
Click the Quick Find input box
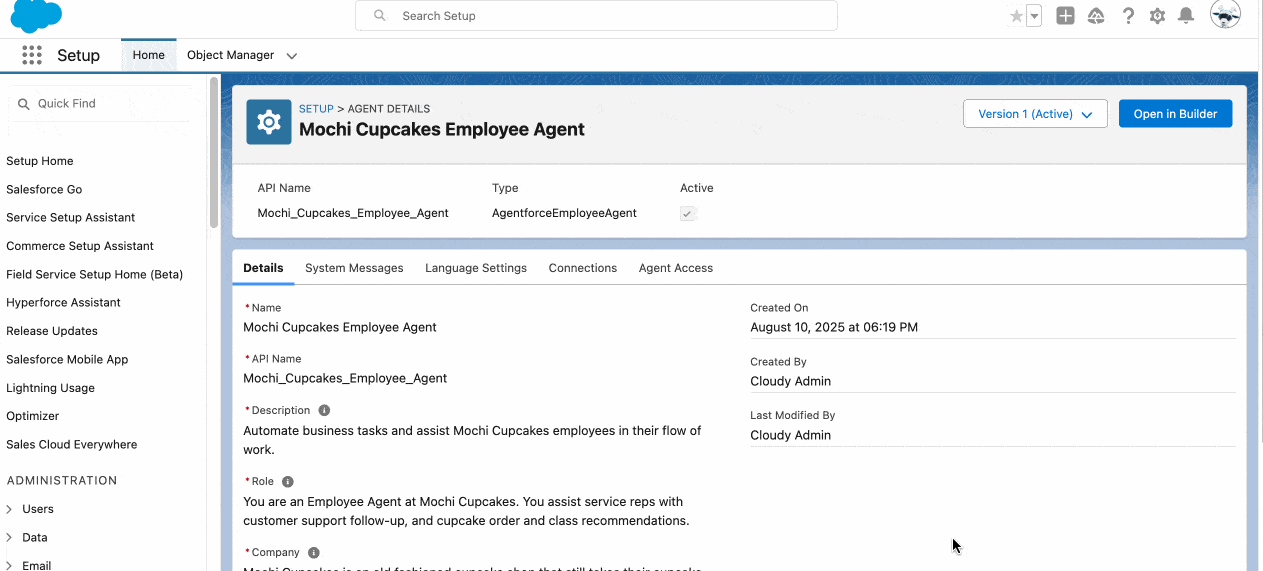[x=99, y=104]
